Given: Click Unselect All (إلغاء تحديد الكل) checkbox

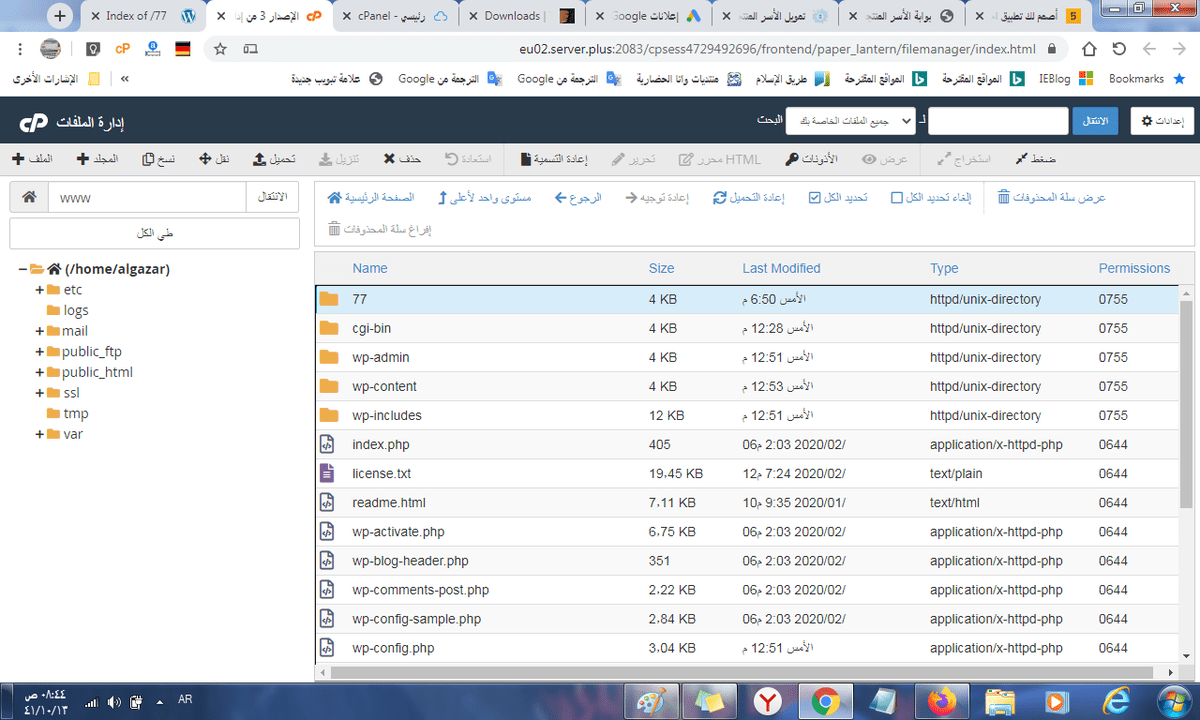Looking at the screenshot, I should (896, 198).
